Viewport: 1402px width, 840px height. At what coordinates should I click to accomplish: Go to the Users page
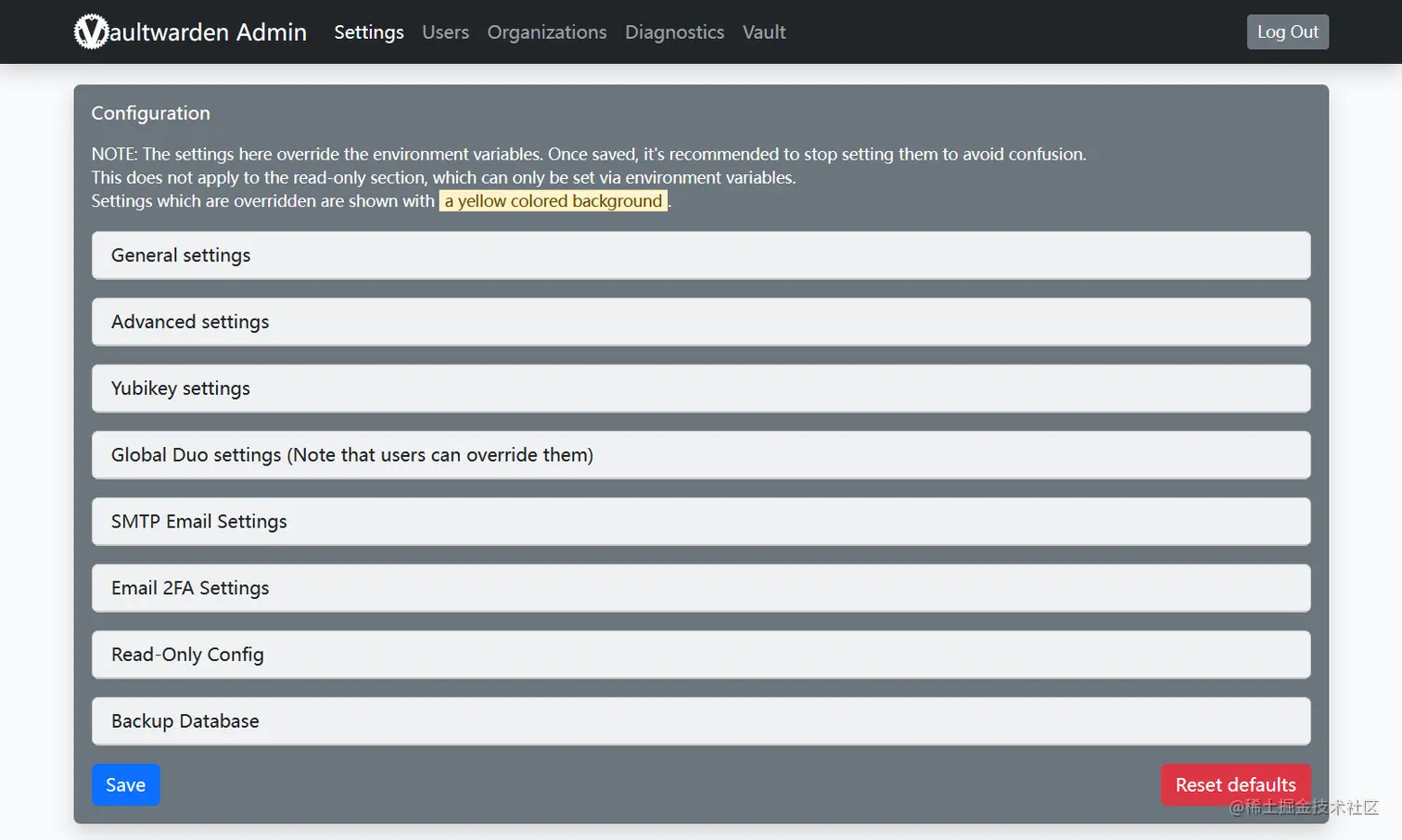click(445, 32)
